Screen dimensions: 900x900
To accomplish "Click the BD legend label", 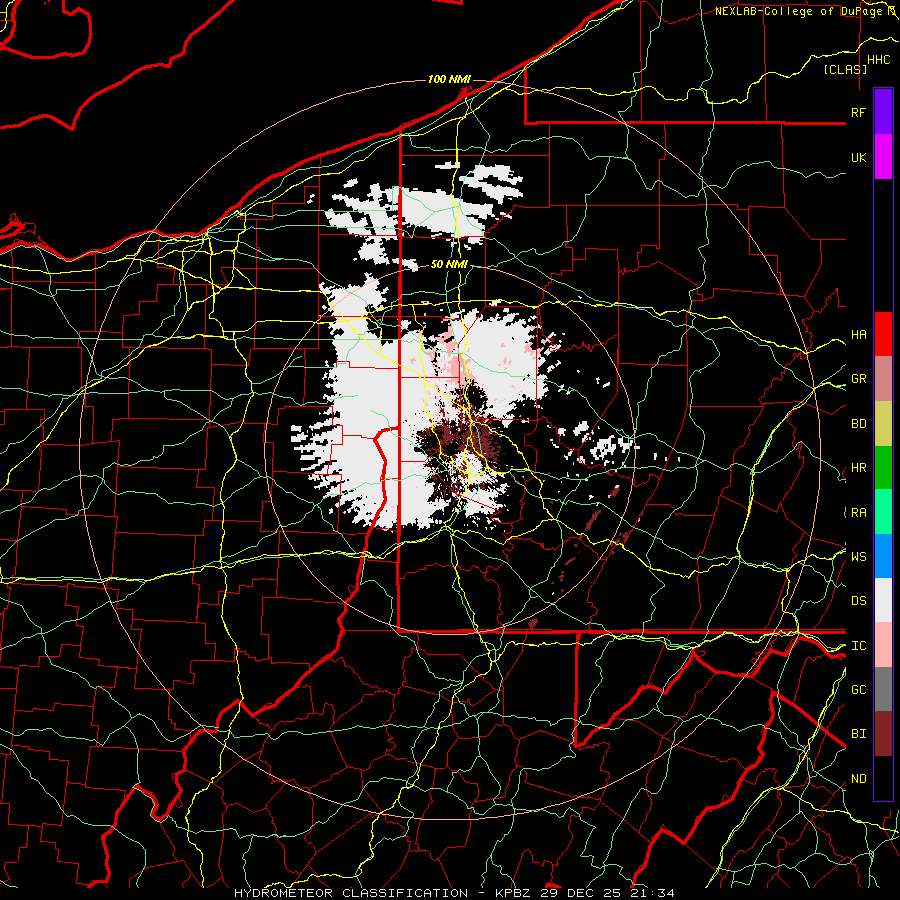I will 859,424.
